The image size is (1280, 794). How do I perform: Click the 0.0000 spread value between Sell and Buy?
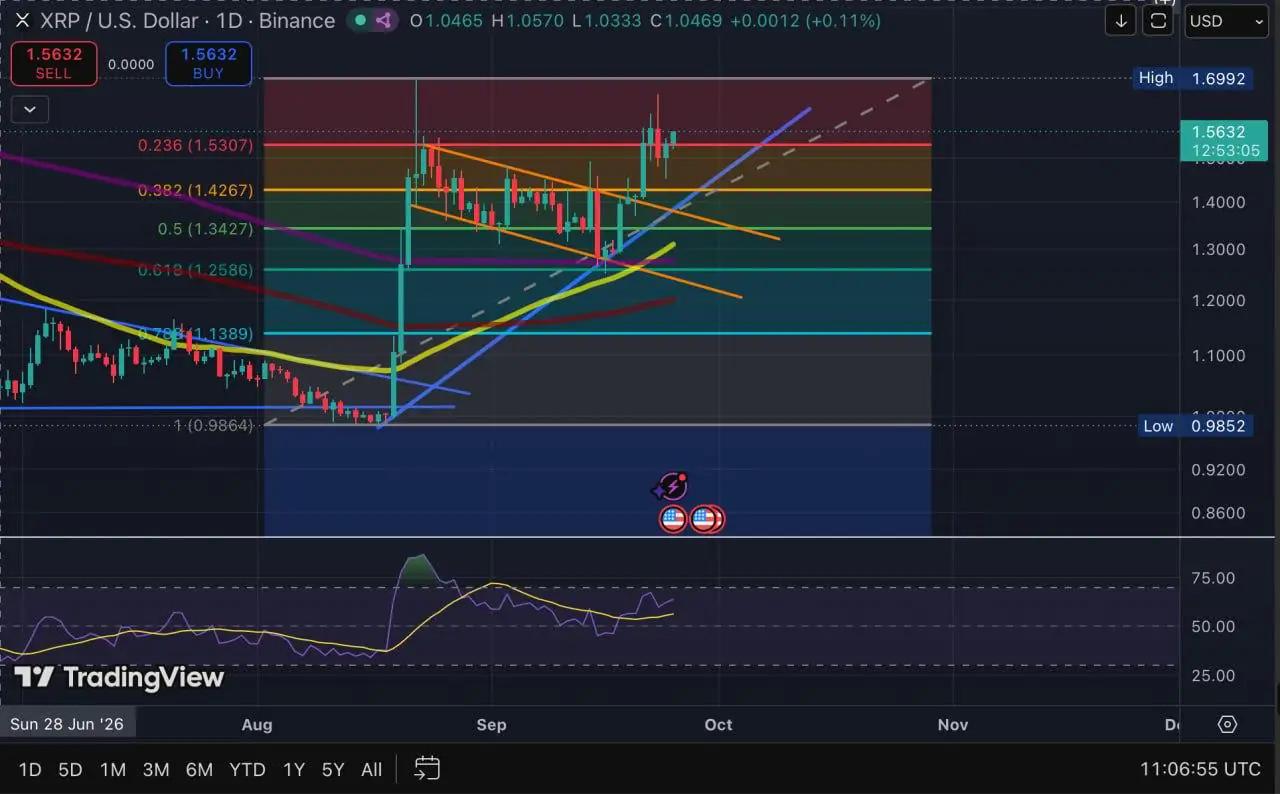131,64
